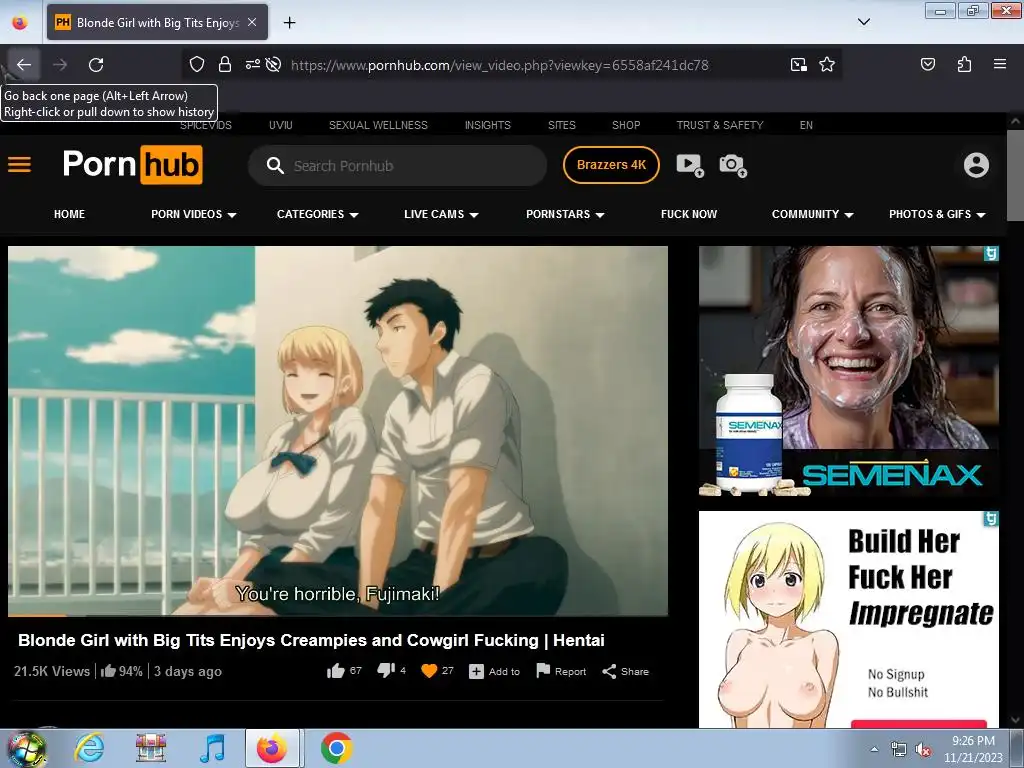Open the Pocket save icon in toolbar
The height and width of the screenshot is (768, 1024).
point(927,64)
